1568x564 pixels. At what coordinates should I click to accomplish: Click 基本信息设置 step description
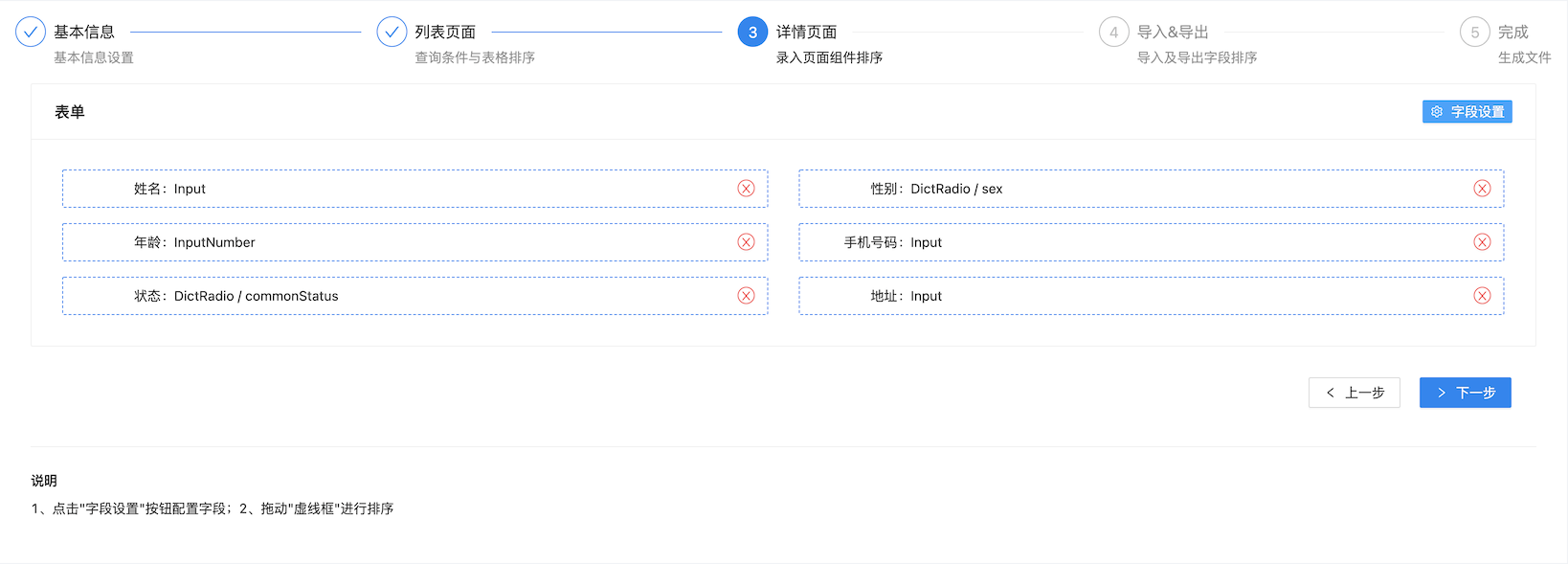pyautogui.click(x=94, y=57)
